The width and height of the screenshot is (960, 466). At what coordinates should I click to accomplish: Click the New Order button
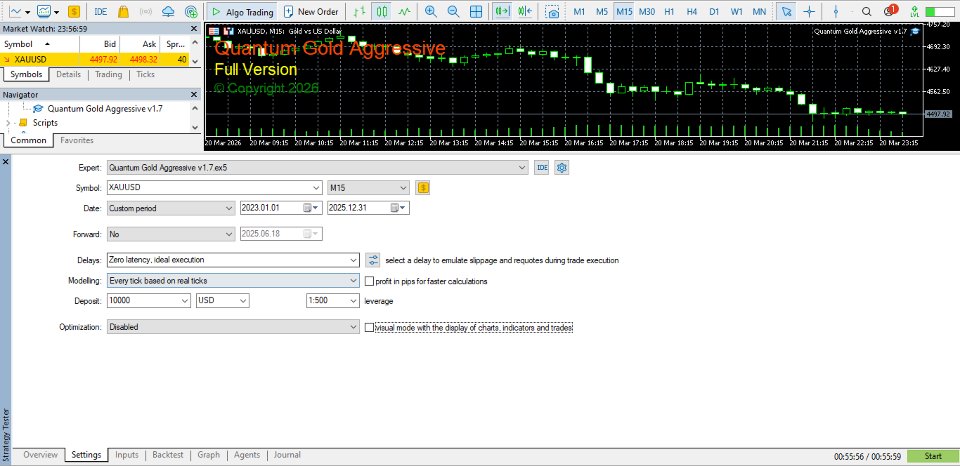click(311, 11)
